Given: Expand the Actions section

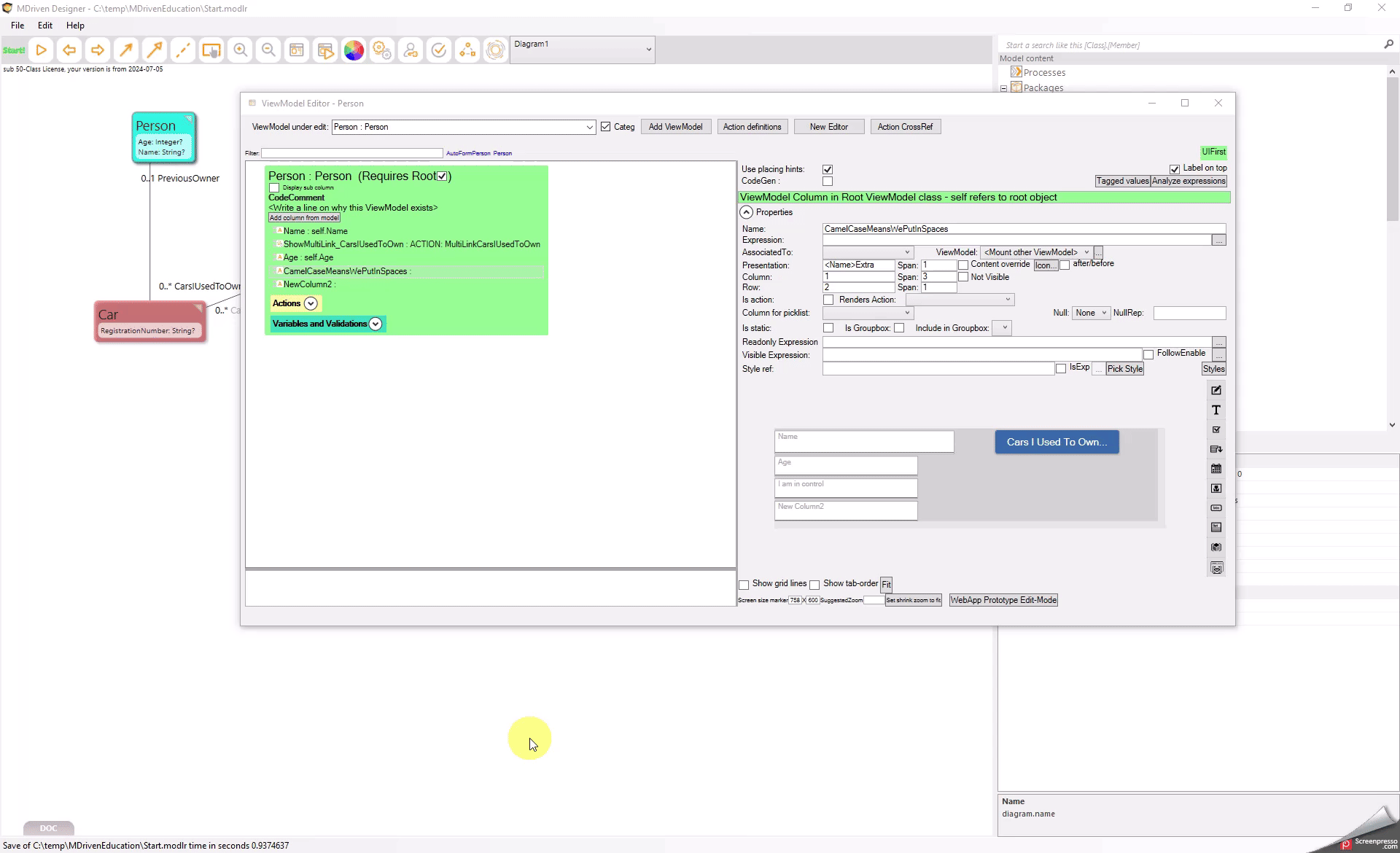Looking at the screenshot, I should [x=311, y=303].
